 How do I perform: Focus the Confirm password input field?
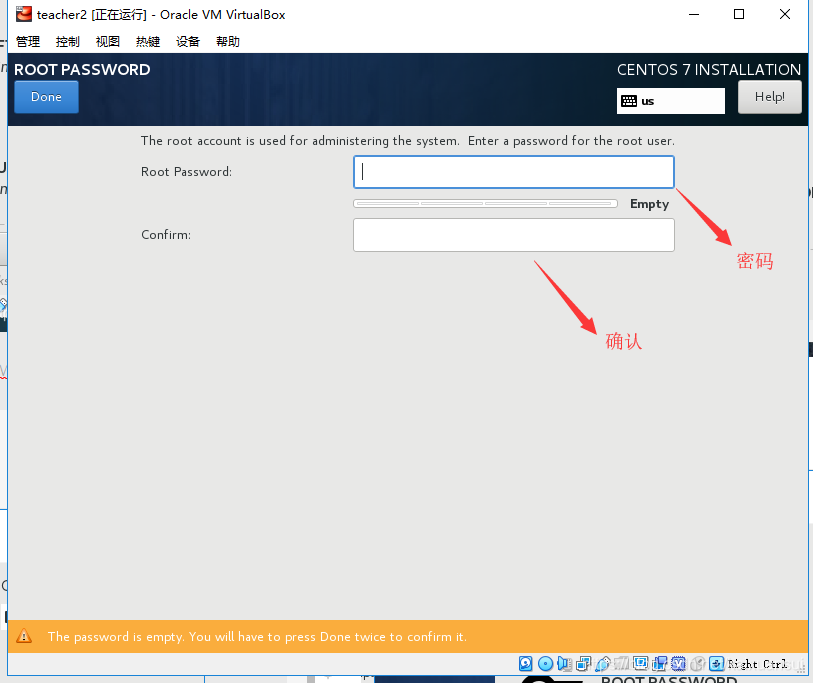(514, 235)
